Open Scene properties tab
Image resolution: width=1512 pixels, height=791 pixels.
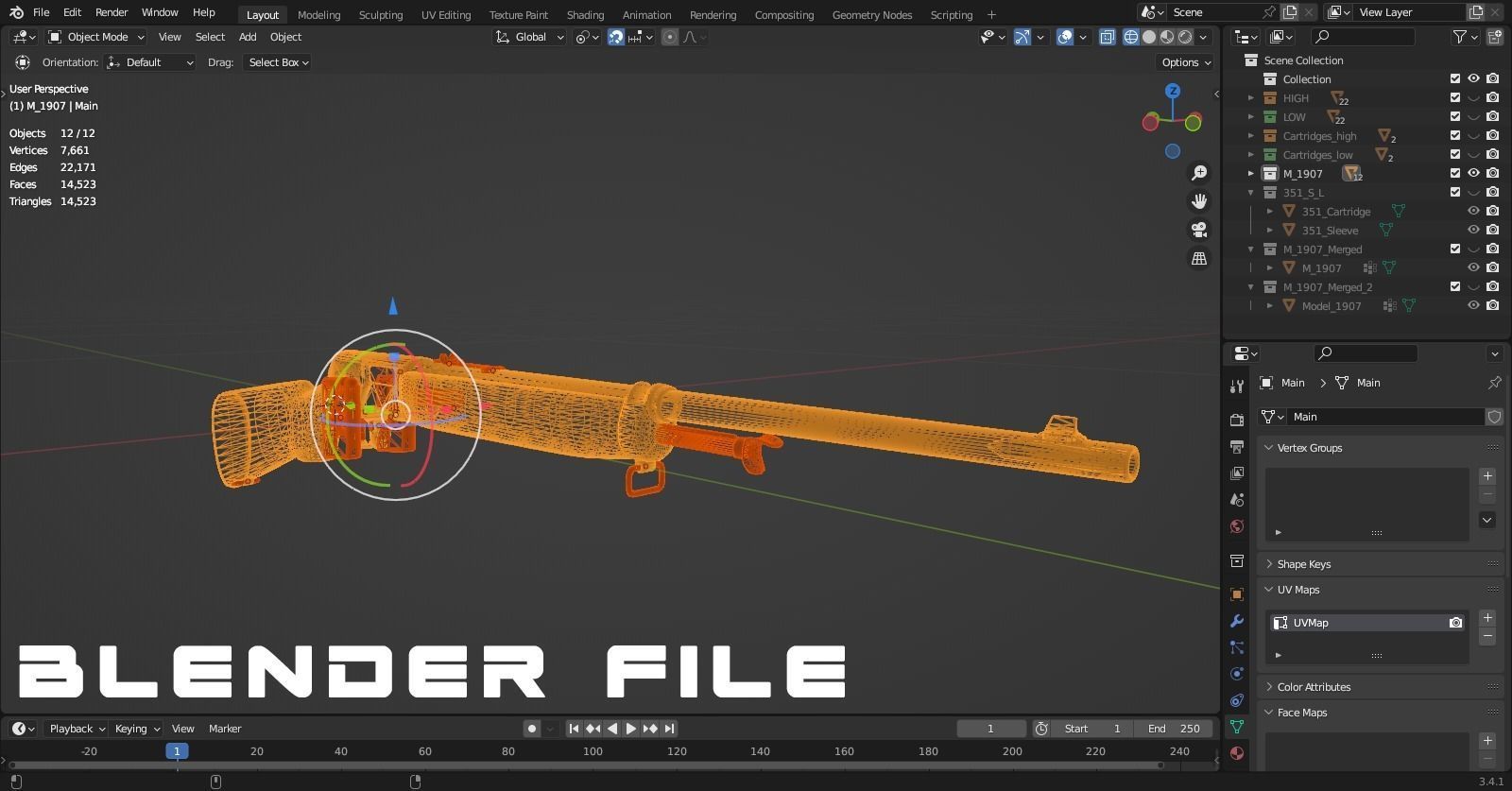tap(1237, 499)
